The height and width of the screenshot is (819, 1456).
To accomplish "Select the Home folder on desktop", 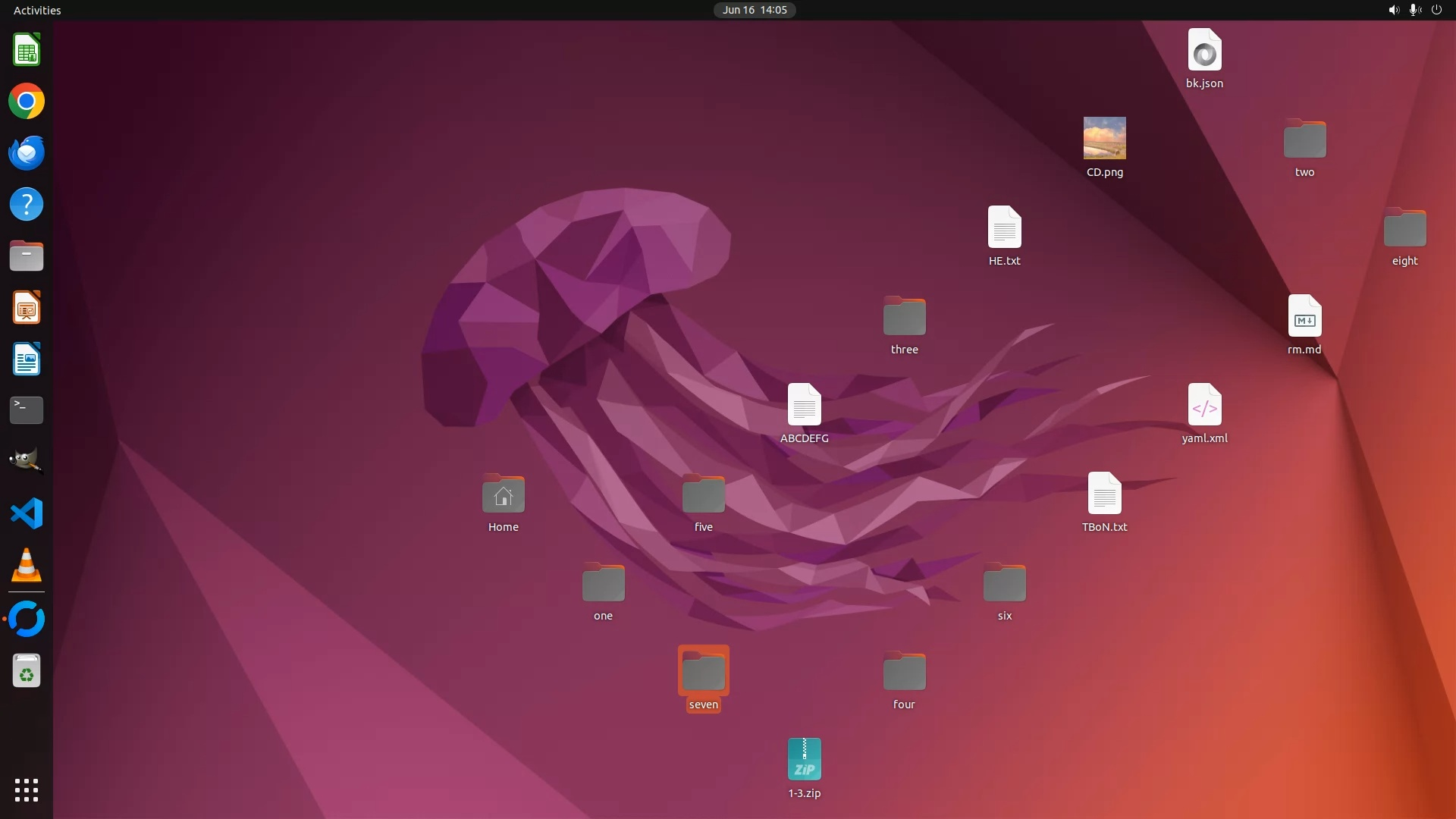I will pyautogui.click(x=503, y=494).
